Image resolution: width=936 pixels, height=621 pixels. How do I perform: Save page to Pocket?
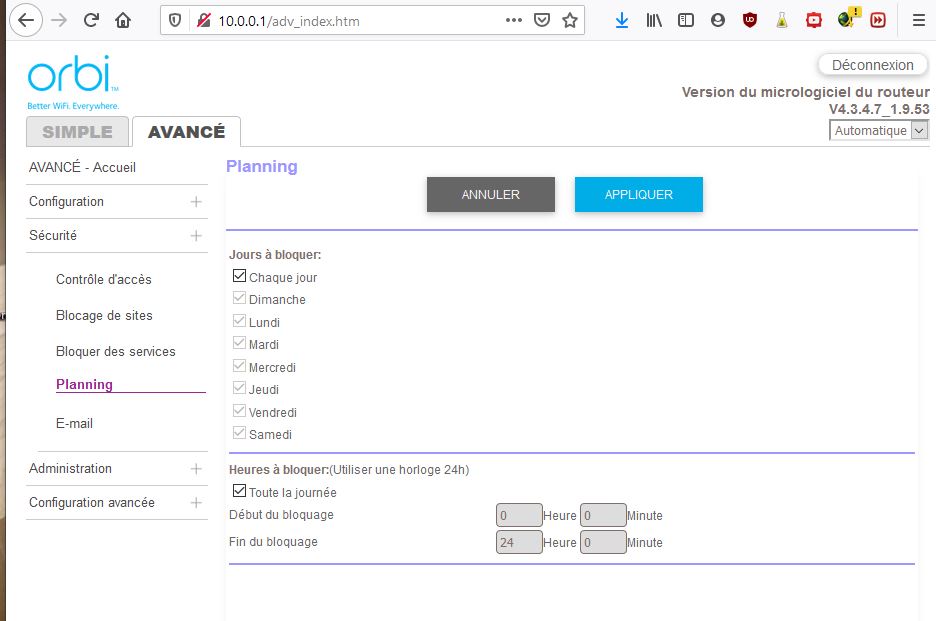pyautogui.click(x=541, y=20)
